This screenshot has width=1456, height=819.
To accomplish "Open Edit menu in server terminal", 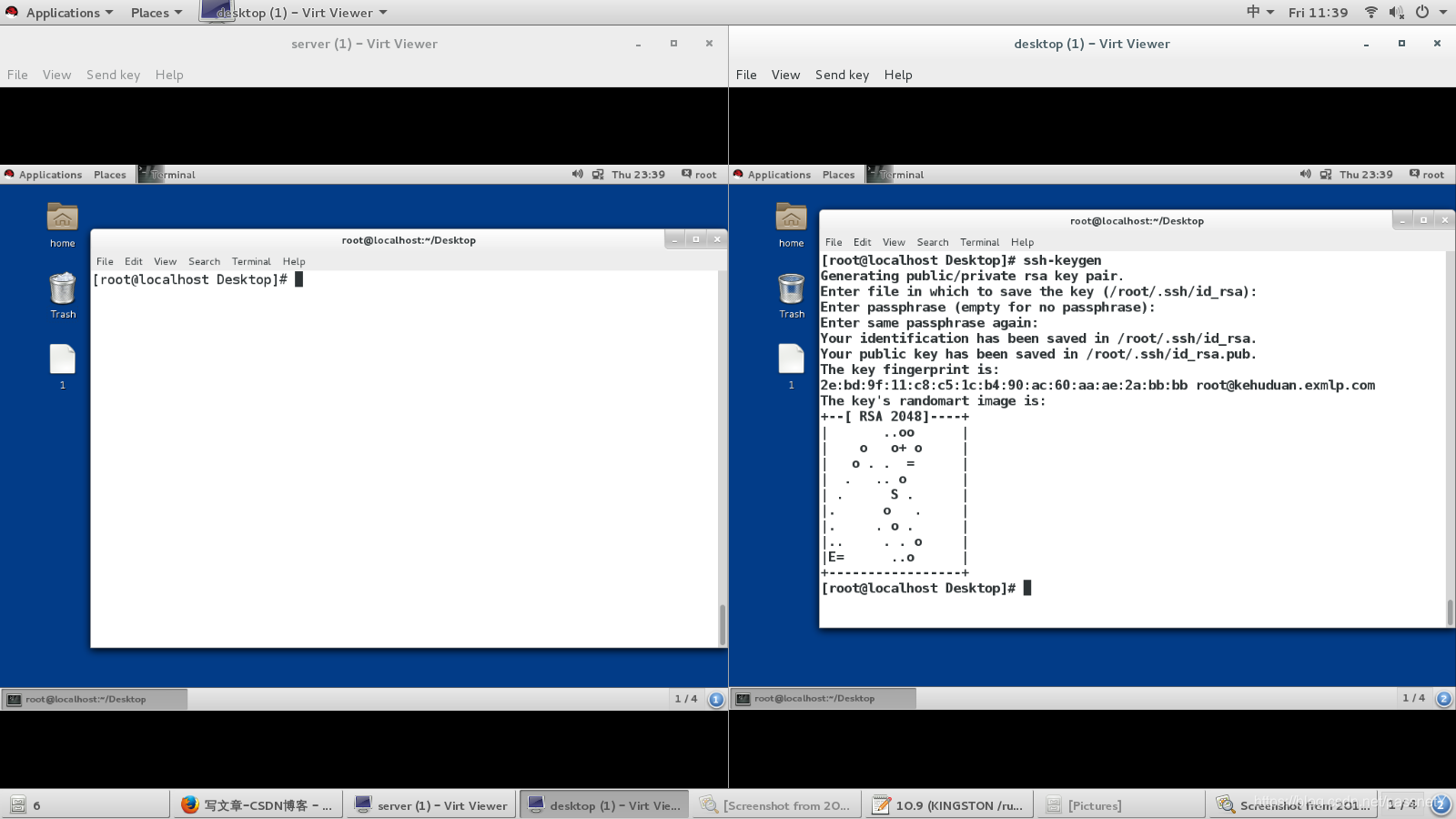I will coord(134,261).
